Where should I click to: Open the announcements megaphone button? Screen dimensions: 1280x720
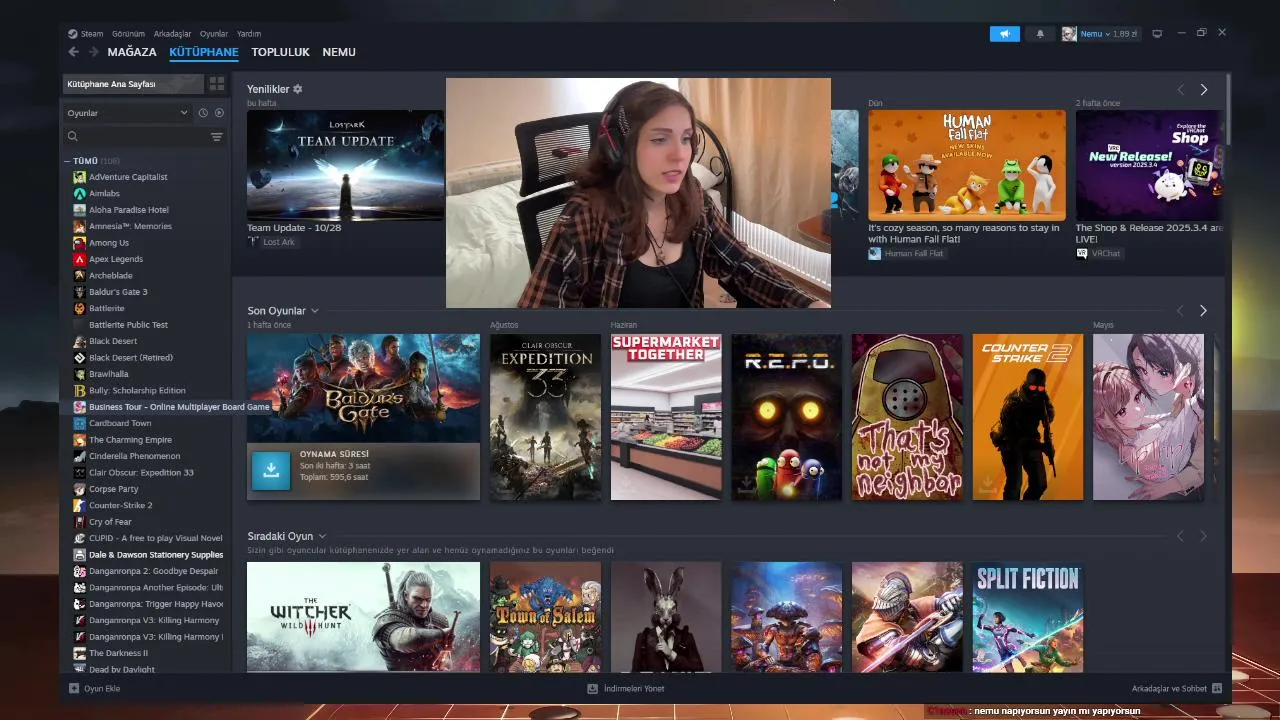pos(1005,34)
